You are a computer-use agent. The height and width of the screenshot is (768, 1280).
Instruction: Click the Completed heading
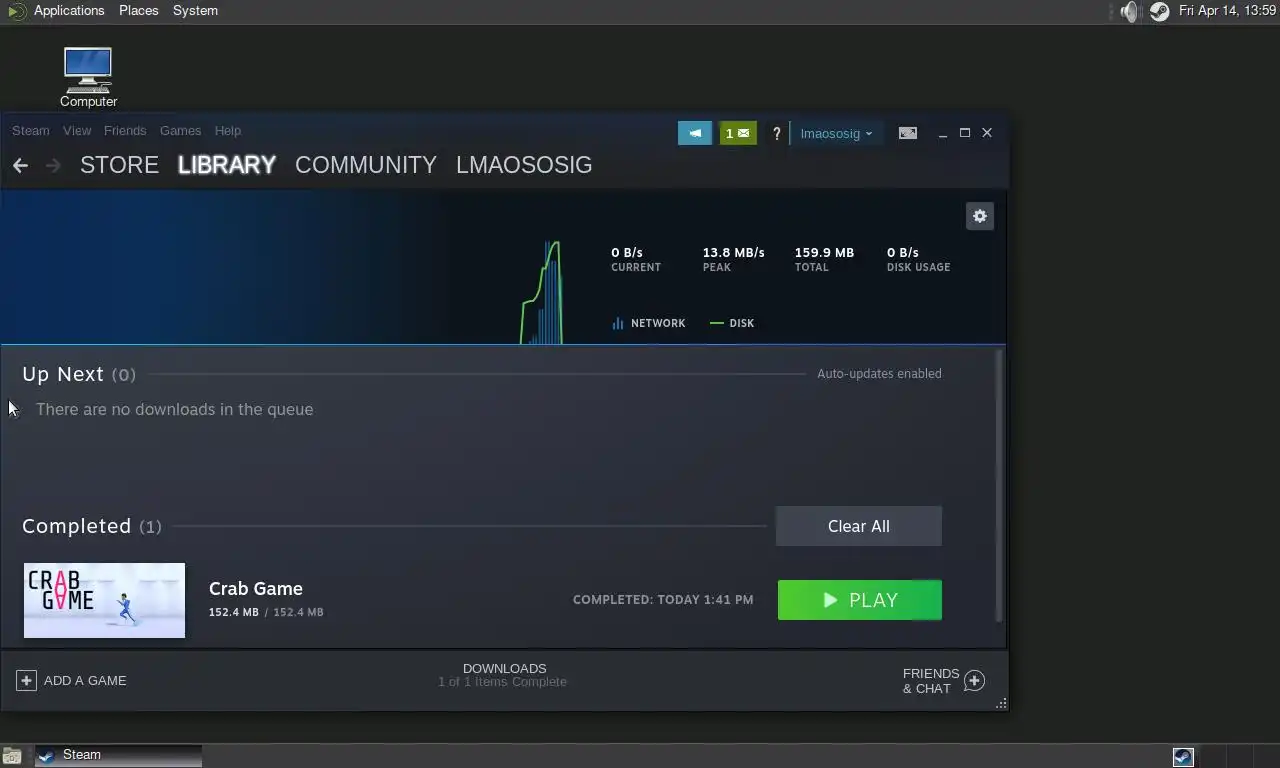click(x=77, y=526)
